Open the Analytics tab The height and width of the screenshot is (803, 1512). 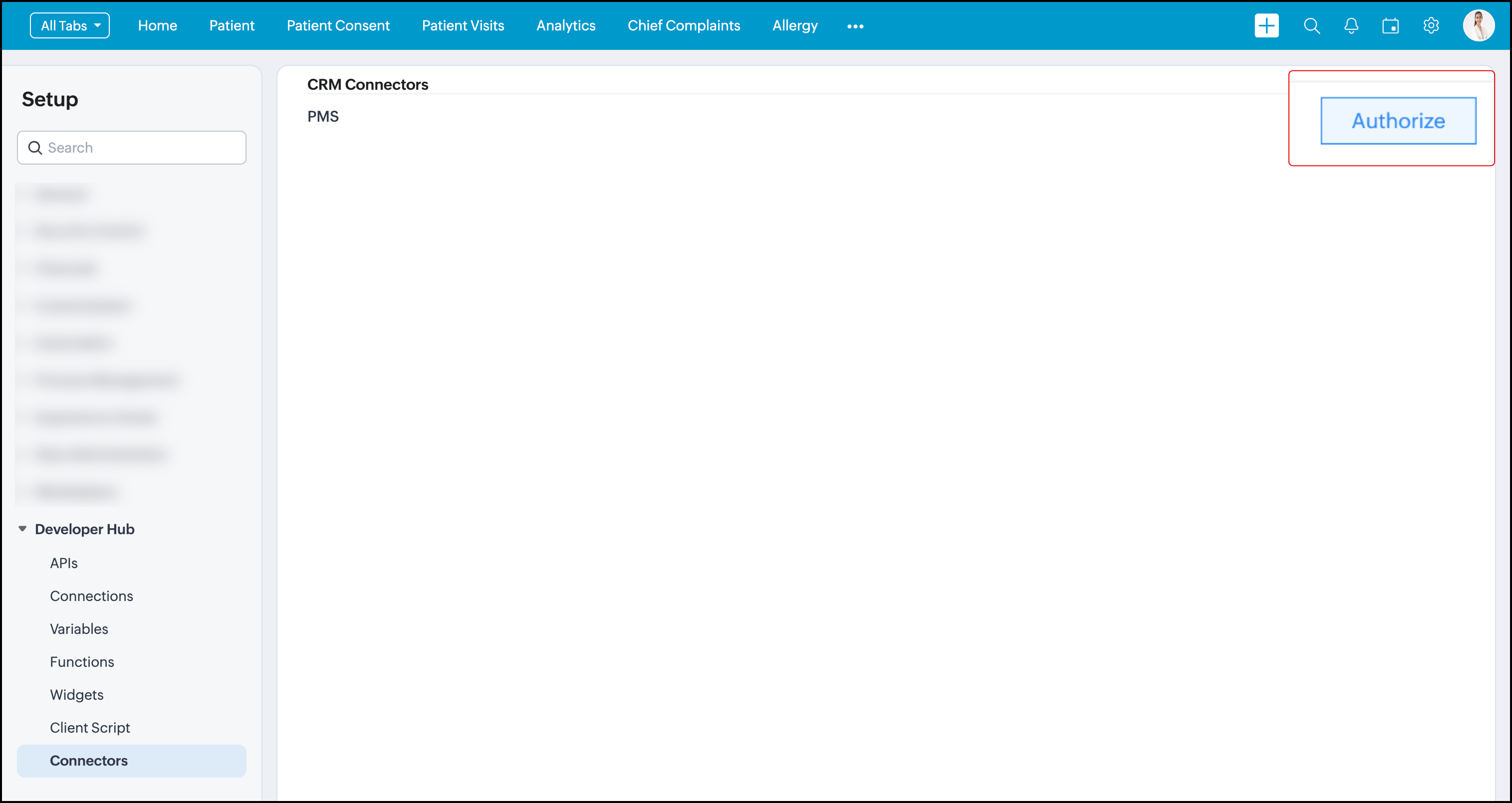pos(565,26)
